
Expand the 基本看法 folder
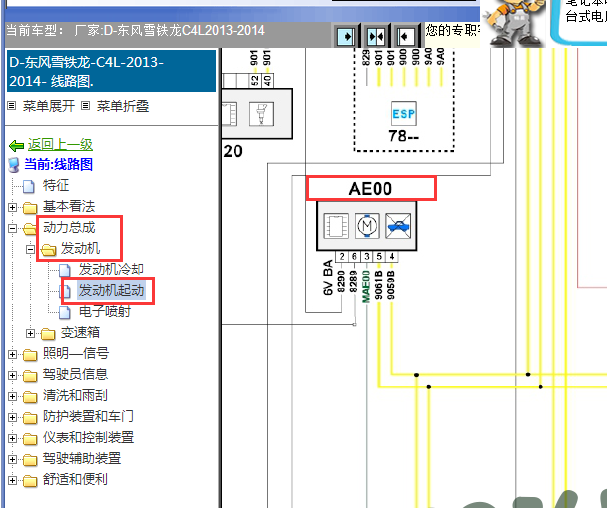pyautogui.click(x=12, y=208)
